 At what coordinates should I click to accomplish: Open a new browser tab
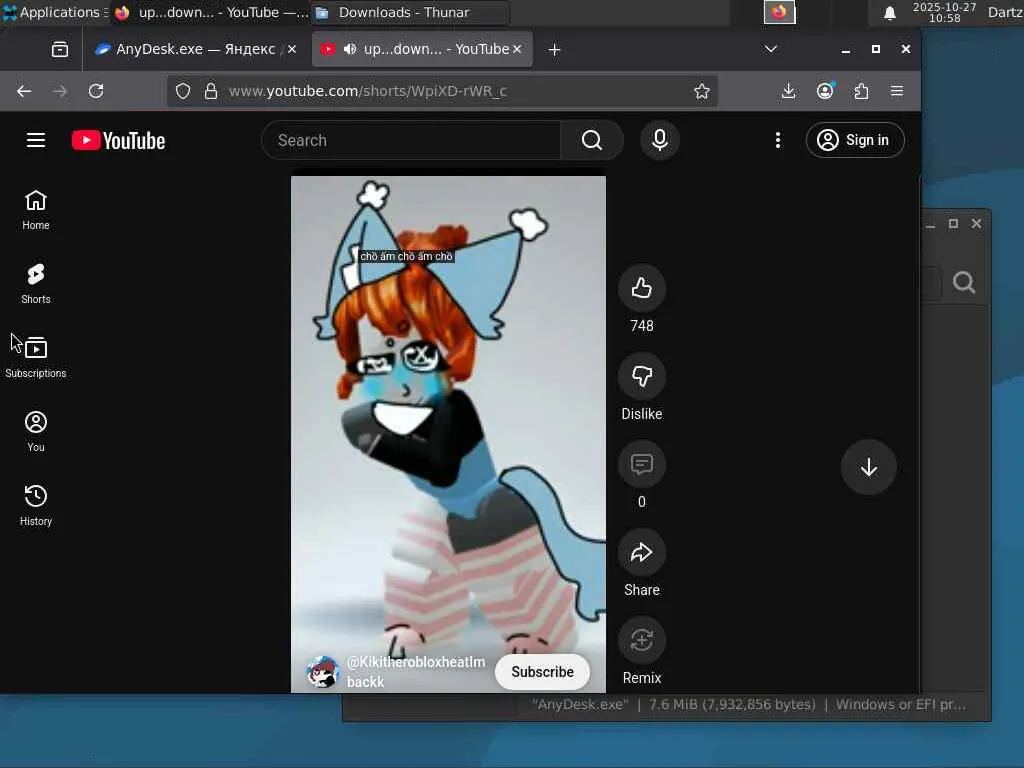(x=554, y=50)
